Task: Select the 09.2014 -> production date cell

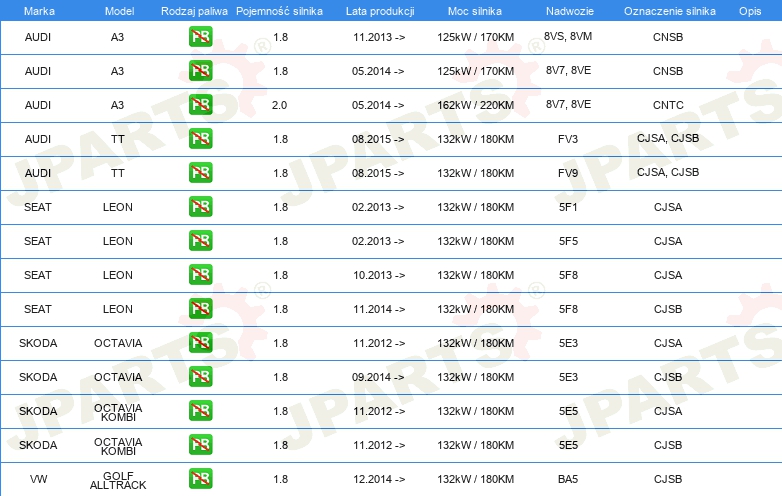Action: [378, 377]
